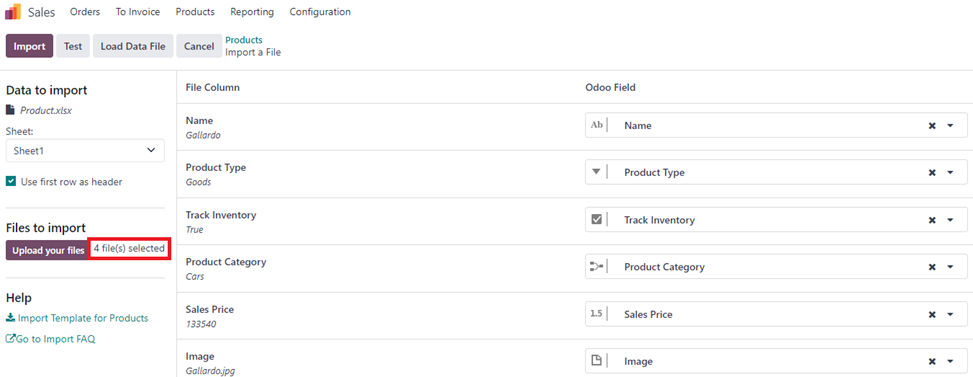Click the Load Data File button
This screenshot has height=377, width=973.
[133, 47]
